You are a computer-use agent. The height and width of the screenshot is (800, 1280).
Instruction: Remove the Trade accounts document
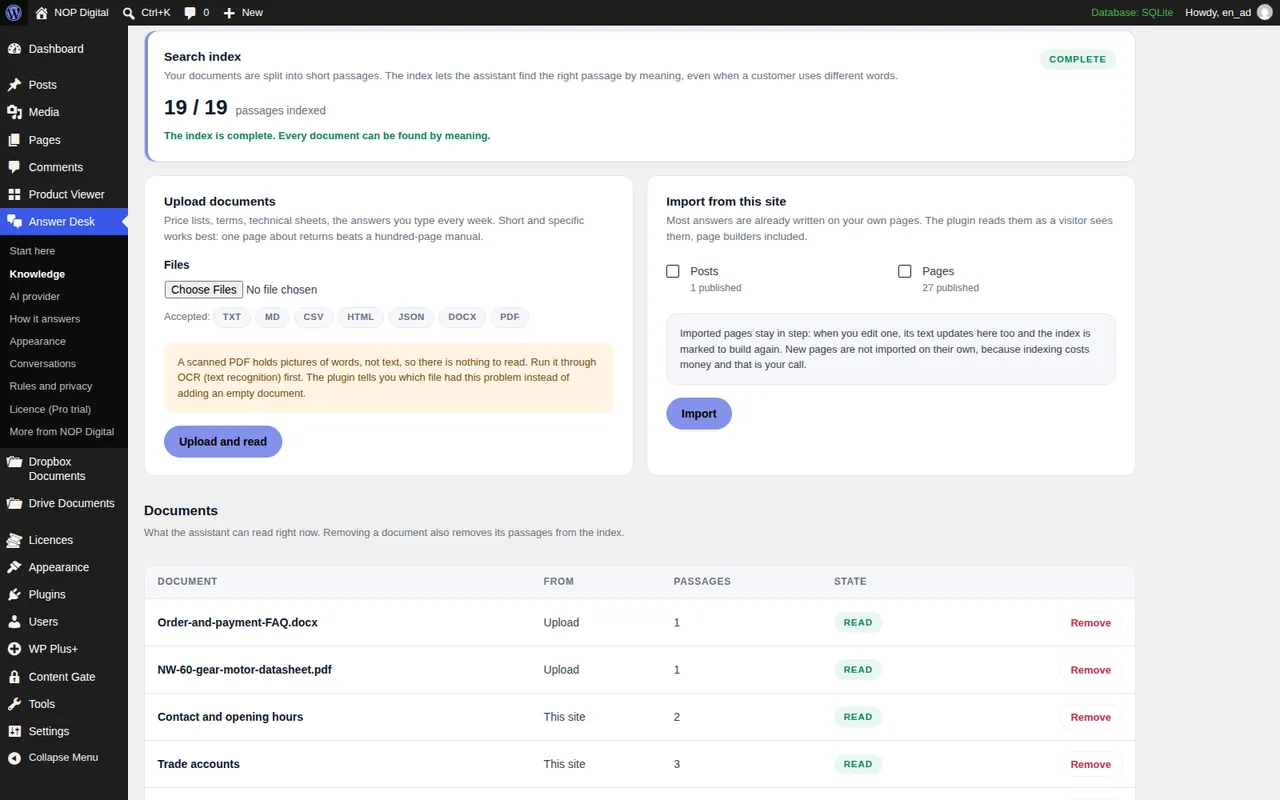(x=1090, y=764)
